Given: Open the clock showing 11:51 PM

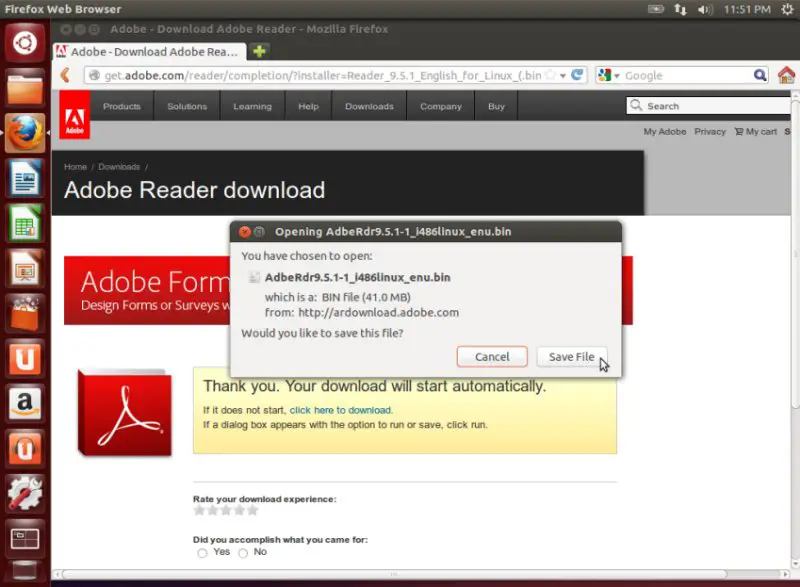Looking at the screenshot, I should 747,9.
